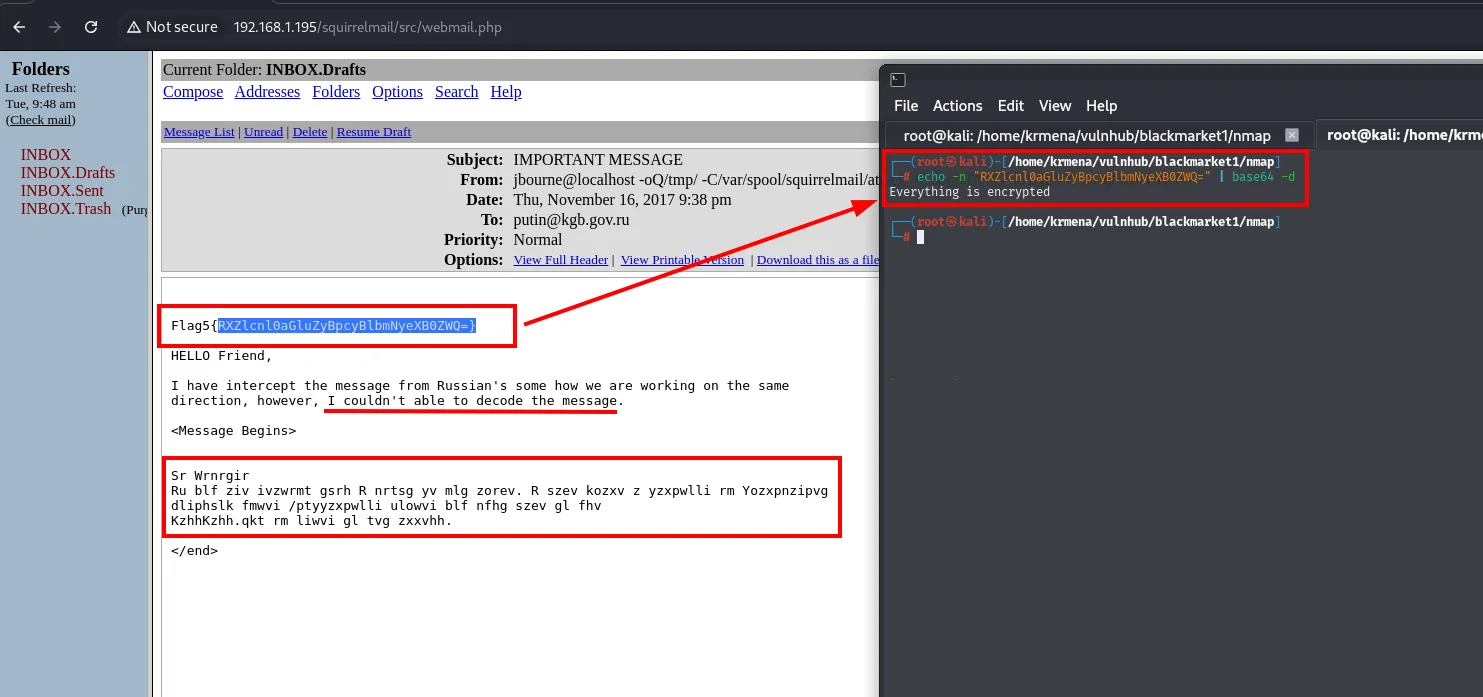Go back with the browser back arrow
This screenshot has width=1483, height=697.
coord(19,27)
